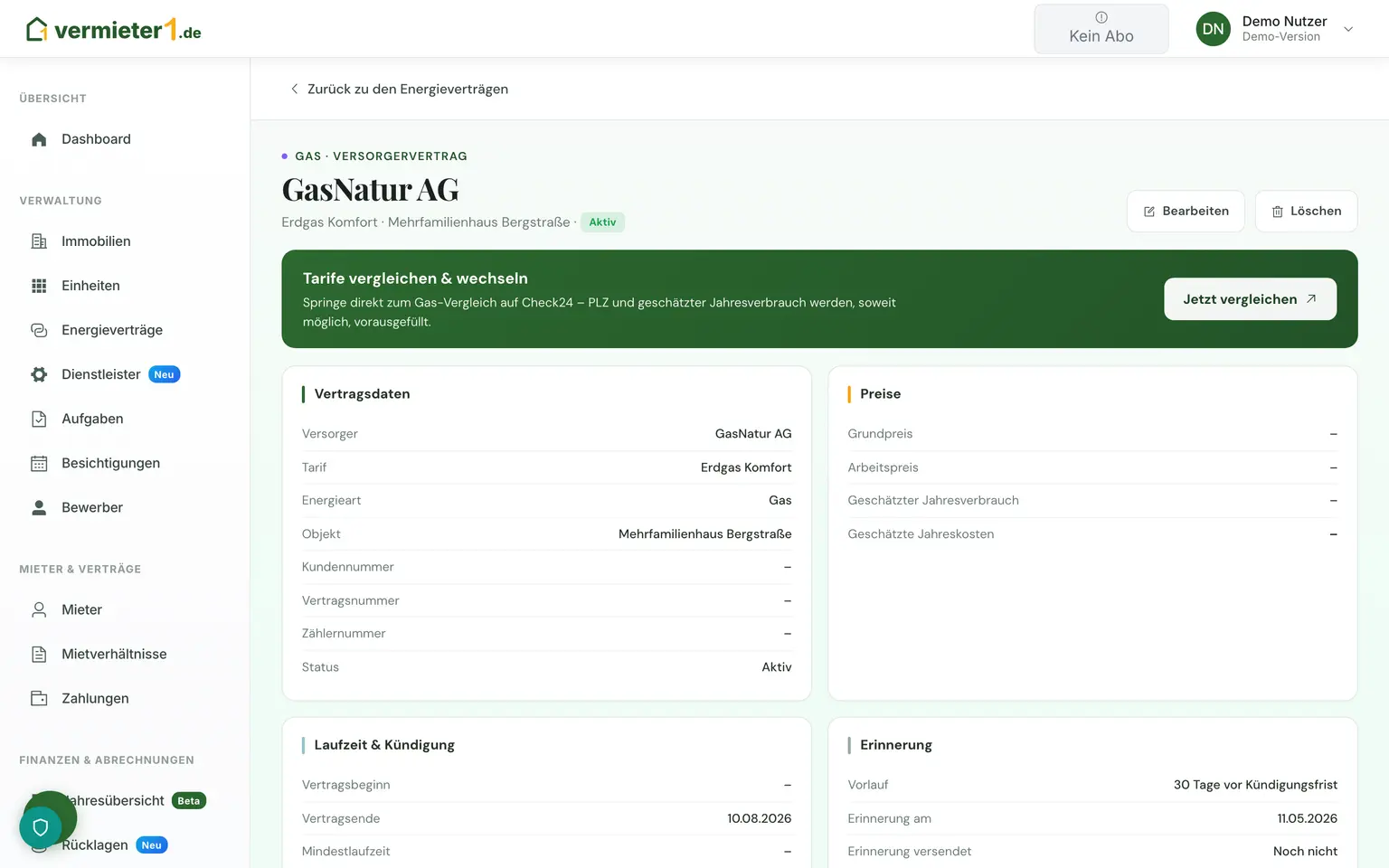Image resolution: width=1389 pixels, height=868 pixels.
Task: Click the Demo Nutzer name
Action: pos(1284,22)
